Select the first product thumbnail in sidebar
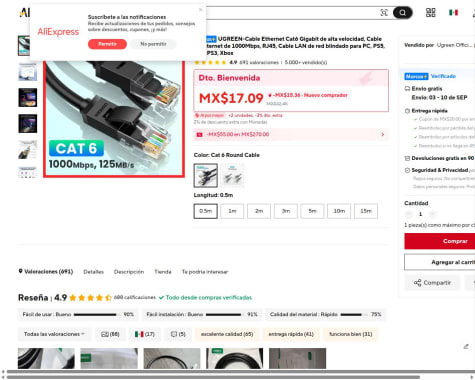Viewport: 475px width, 380px height. click(x=24, y=46)
